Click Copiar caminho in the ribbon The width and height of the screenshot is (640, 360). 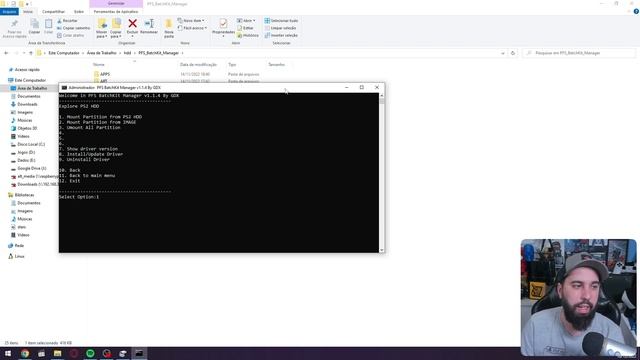pos(73,28)
